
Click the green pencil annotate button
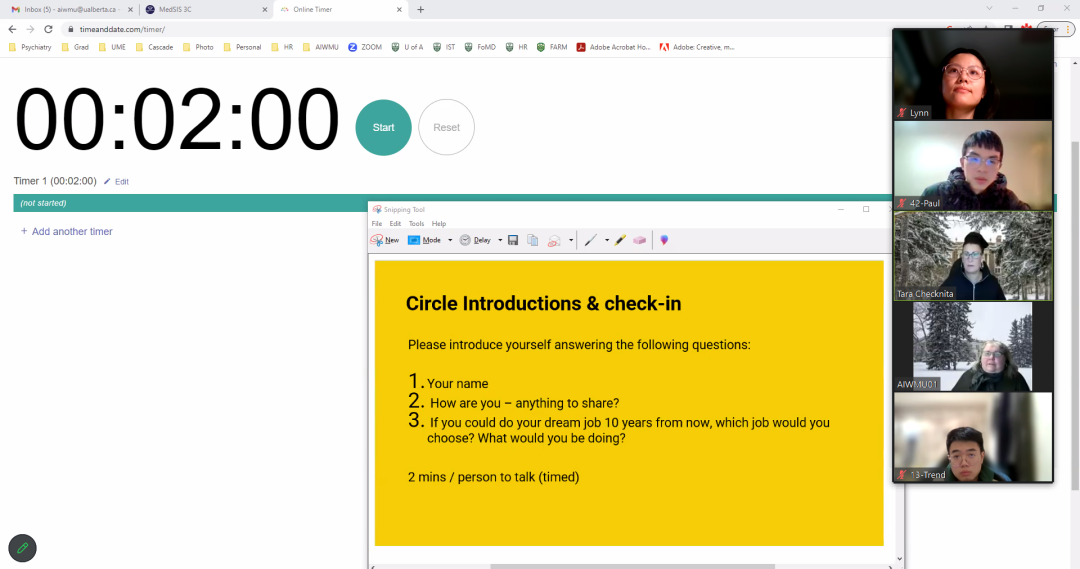click(22, 548)
